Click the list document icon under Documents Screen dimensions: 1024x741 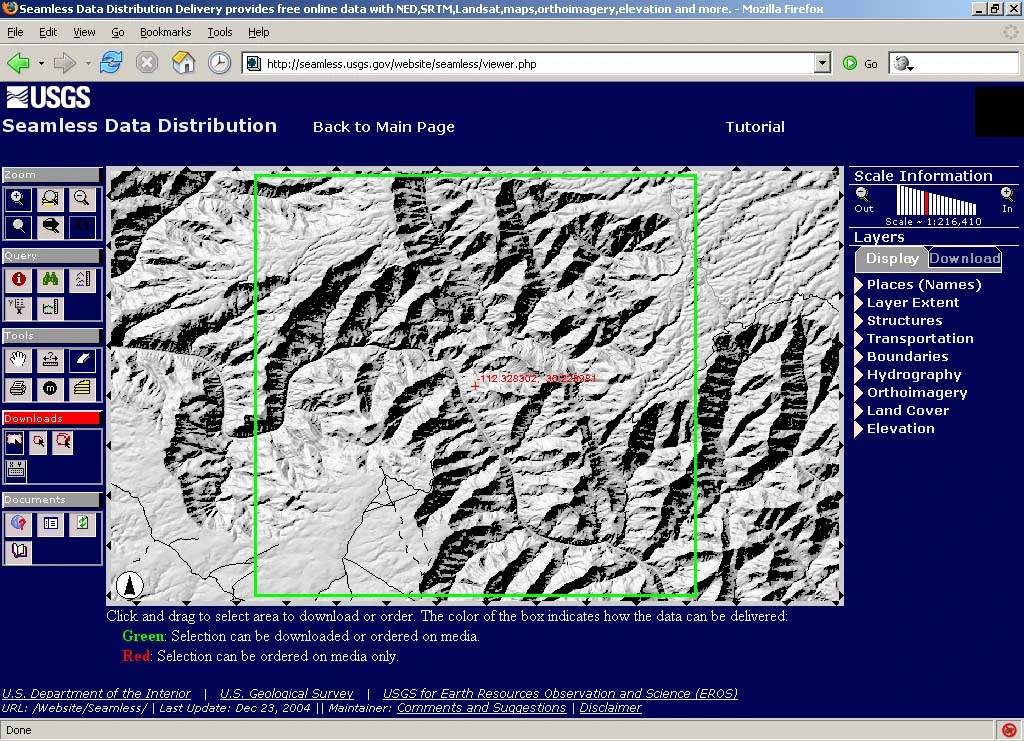[50, 524]
